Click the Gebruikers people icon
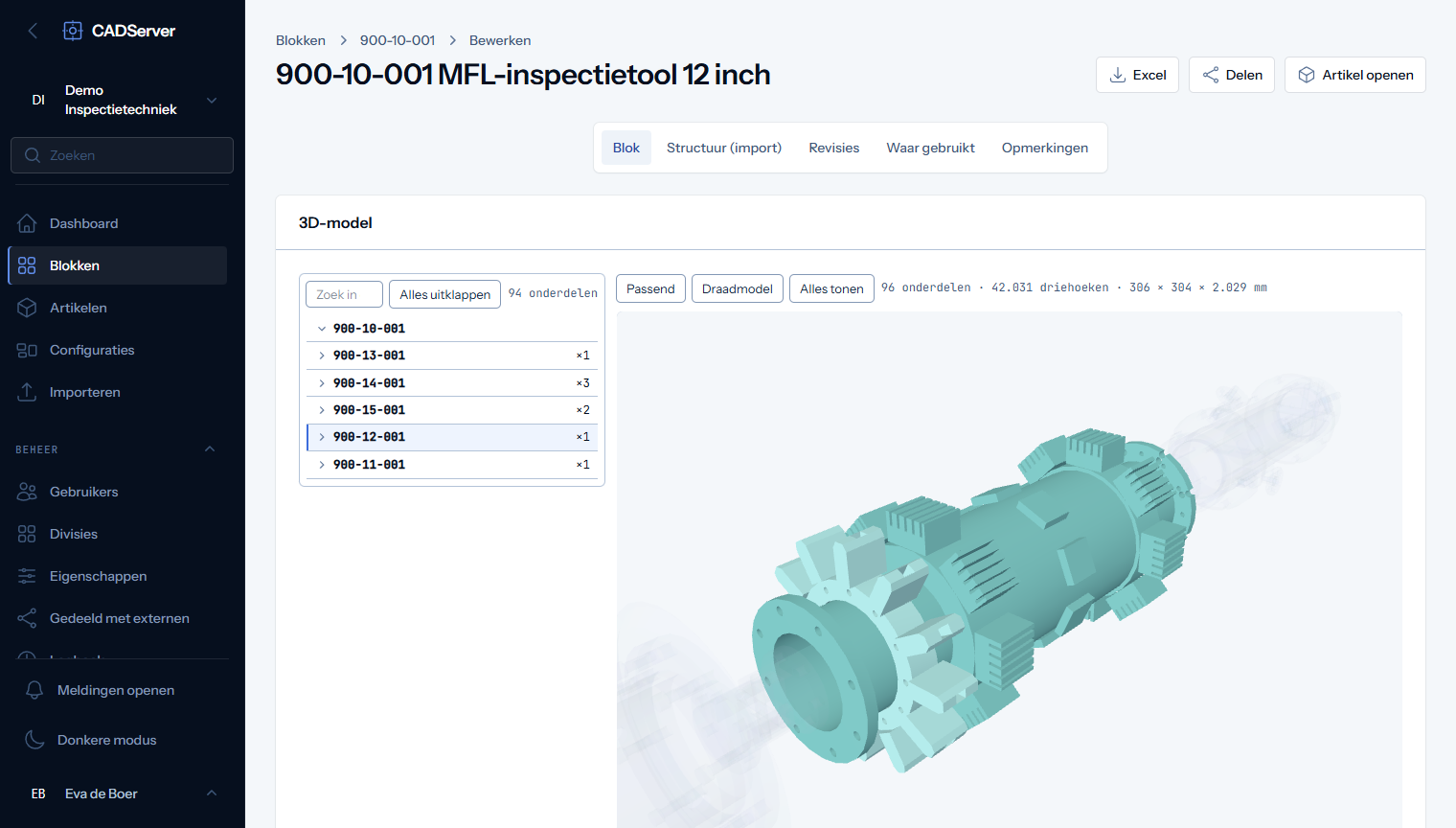Viewport: 1456px width, 828px height. (27, 492)
